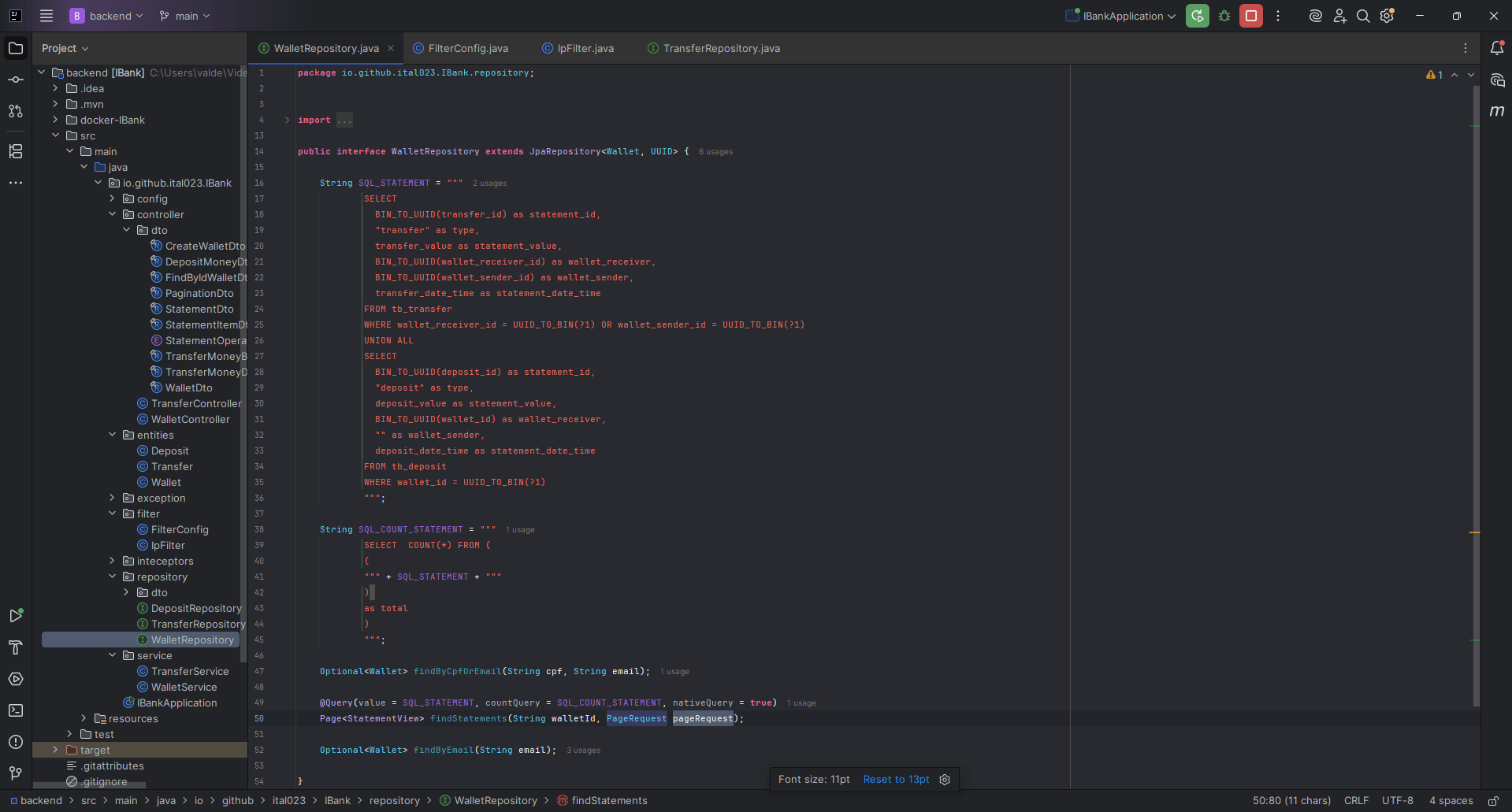Run the IBankApplication with the green run button
Screen dimensions: 1512x812
point(1197,16)
